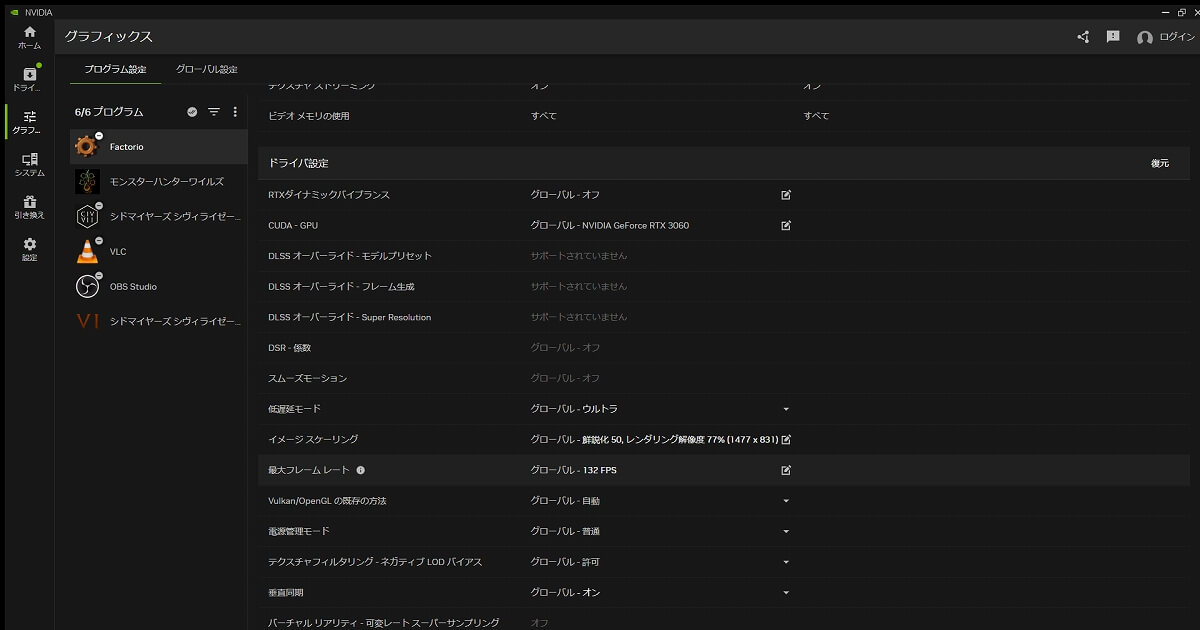Select OBS Studio in program list
Screen dimensions: 1200x630
pos(133,287)
